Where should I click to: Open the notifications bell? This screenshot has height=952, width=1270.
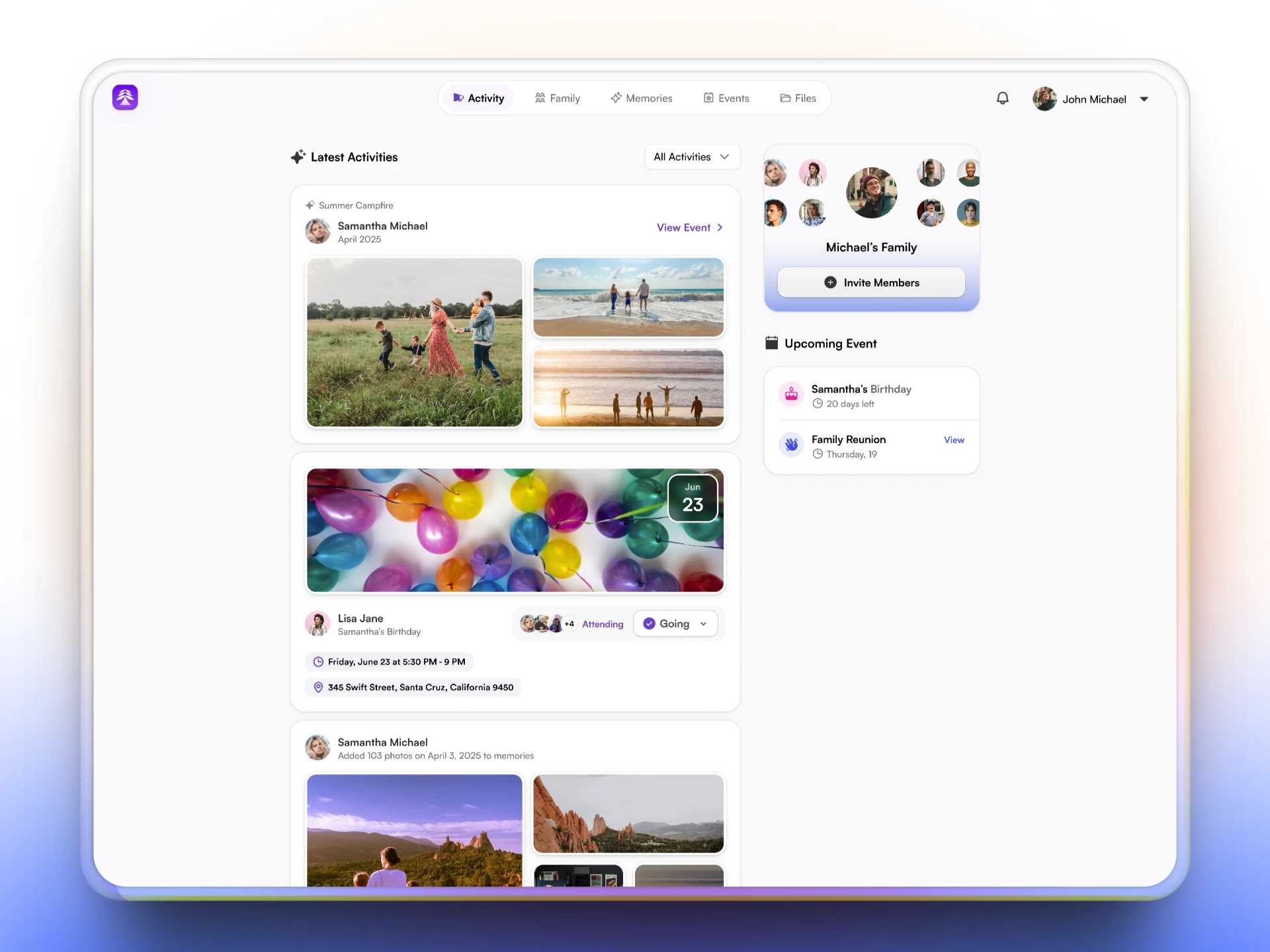tap(1003, 99)
